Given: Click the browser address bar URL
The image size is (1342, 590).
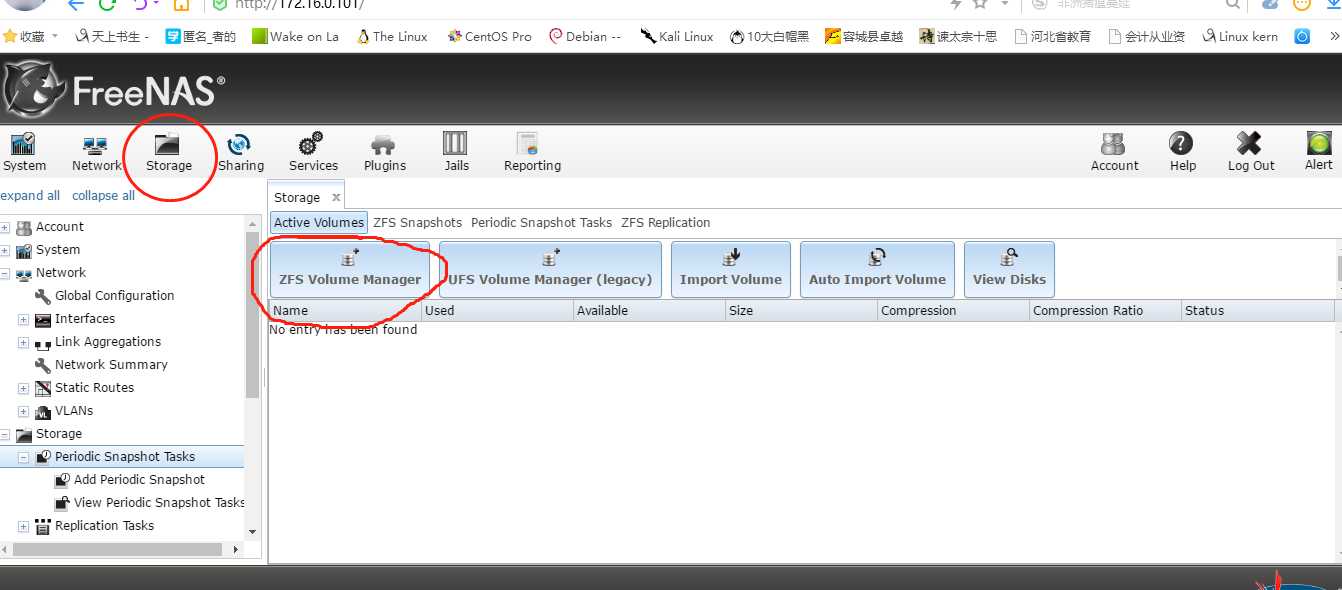Looking at the screenshot, I should tap(299, 4).
